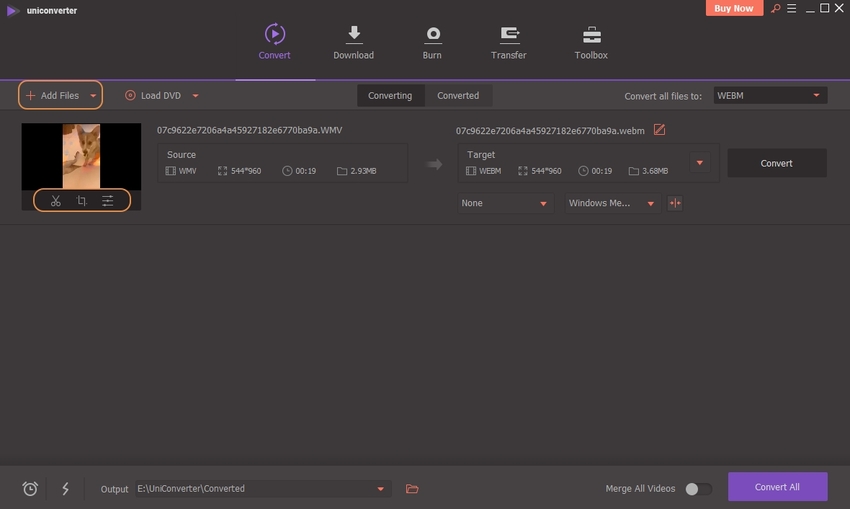
Task: Switch to the Converted tab
Action: 458,96
